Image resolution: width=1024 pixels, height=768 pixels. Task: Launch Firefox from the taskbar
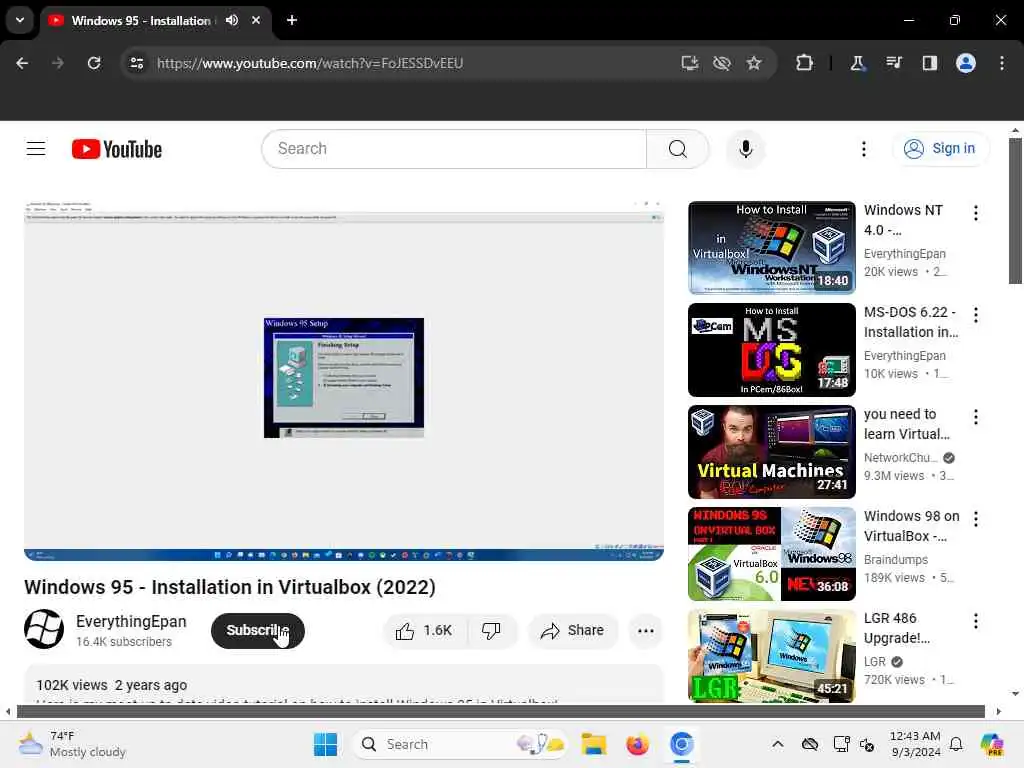click(637, 744)
